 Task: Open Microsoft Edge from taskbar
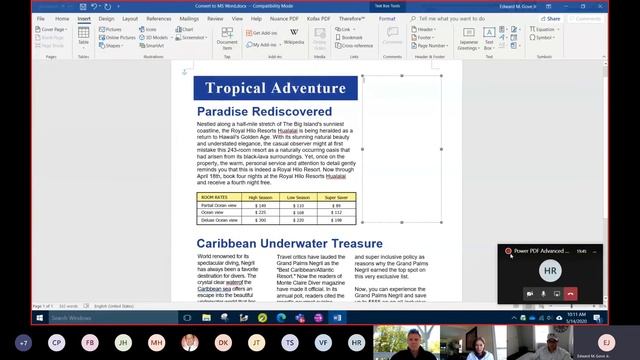coord(281,318)
